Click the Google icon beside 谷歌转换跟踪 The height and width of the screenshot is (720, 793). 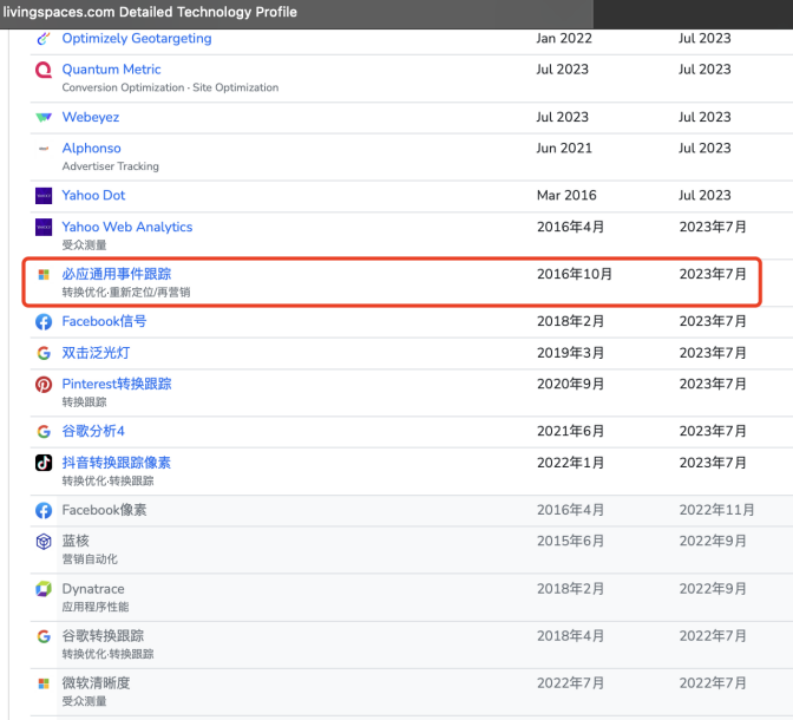[43, 636]
